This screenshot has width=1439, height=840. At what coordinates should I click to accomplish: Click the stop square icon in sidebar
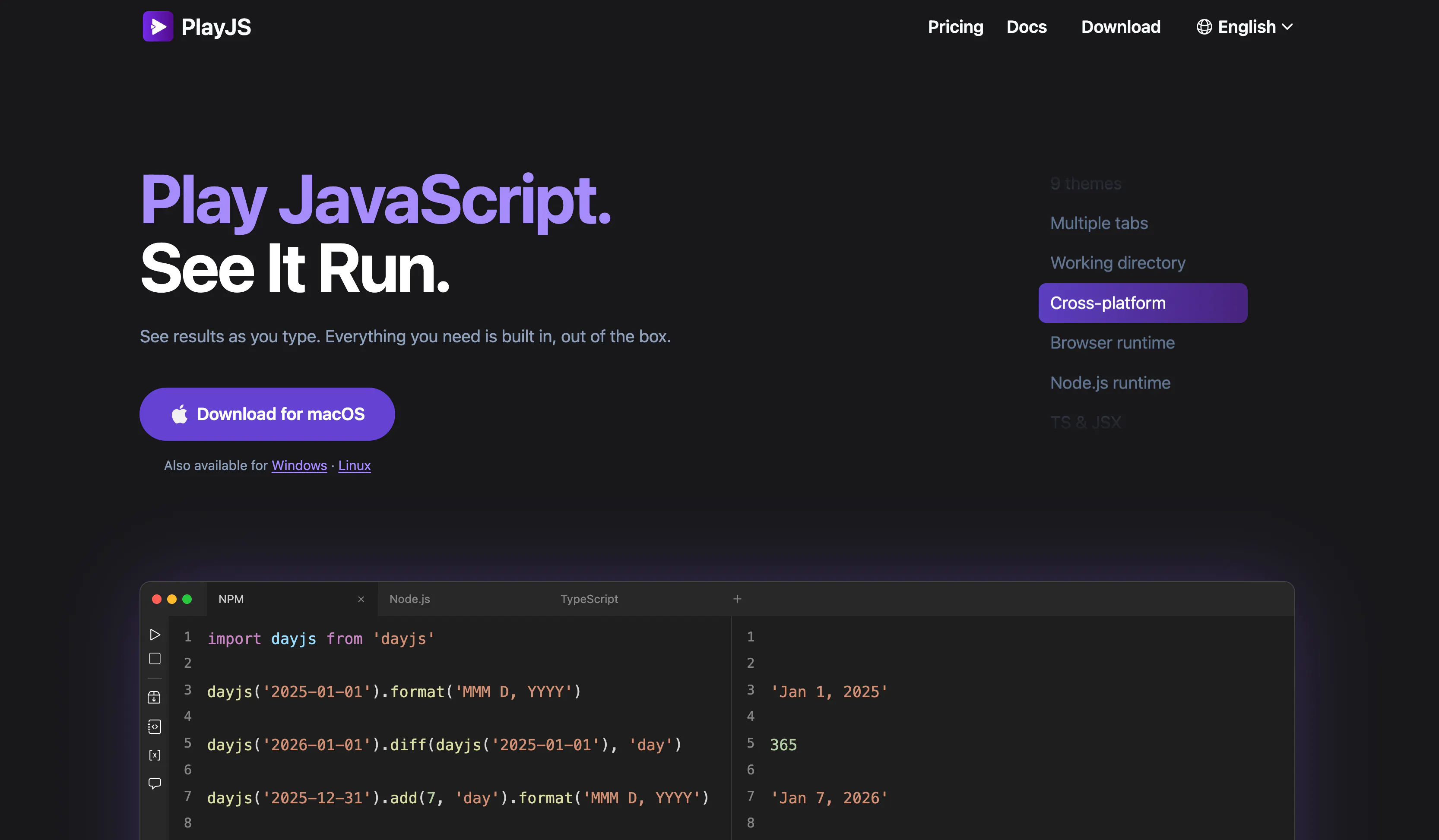(x=155, y=659)
